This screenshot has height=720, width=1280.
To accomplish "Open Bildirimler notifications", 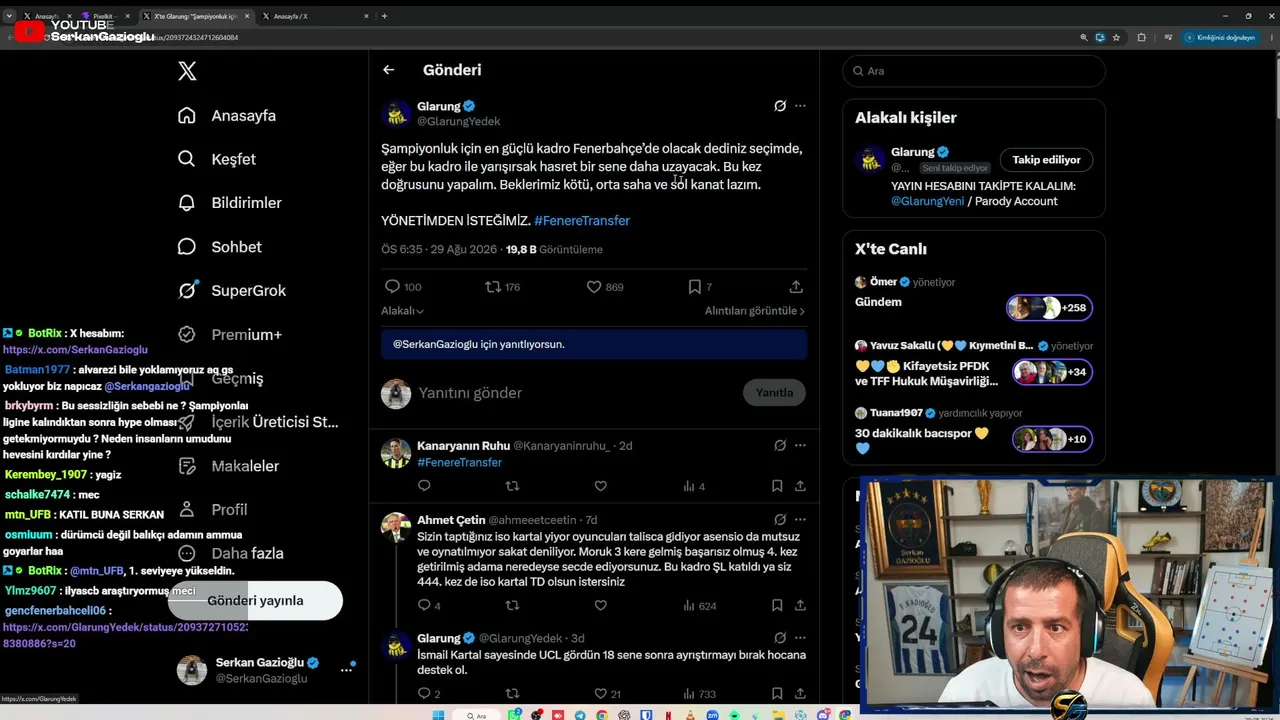I will [x=230, y=203].
